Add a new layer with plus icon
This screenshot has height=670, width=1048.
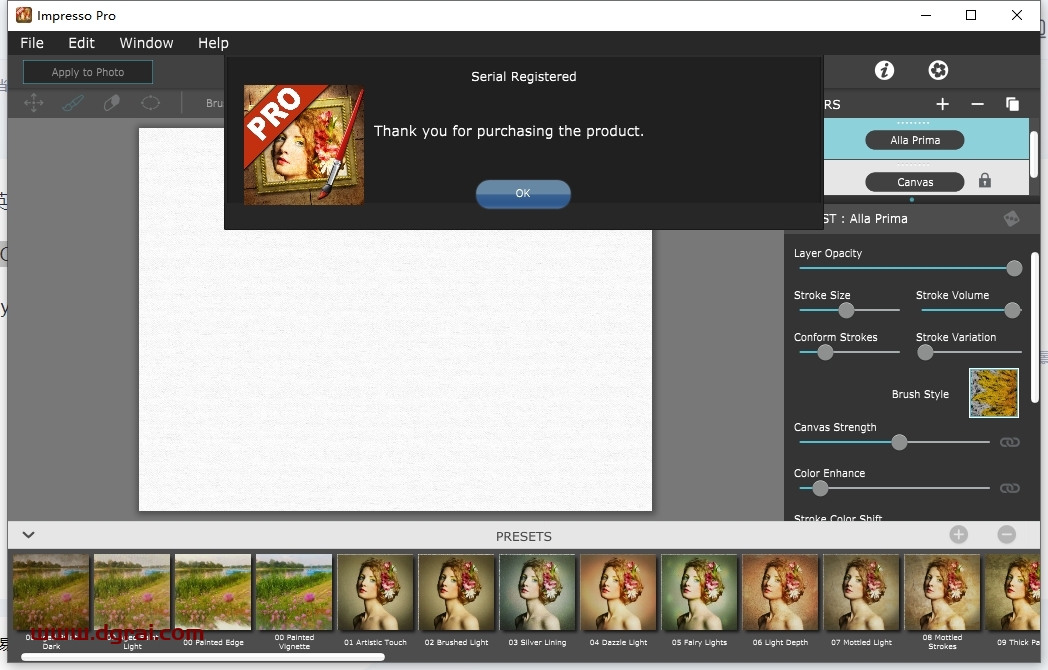tap(942, 104)
